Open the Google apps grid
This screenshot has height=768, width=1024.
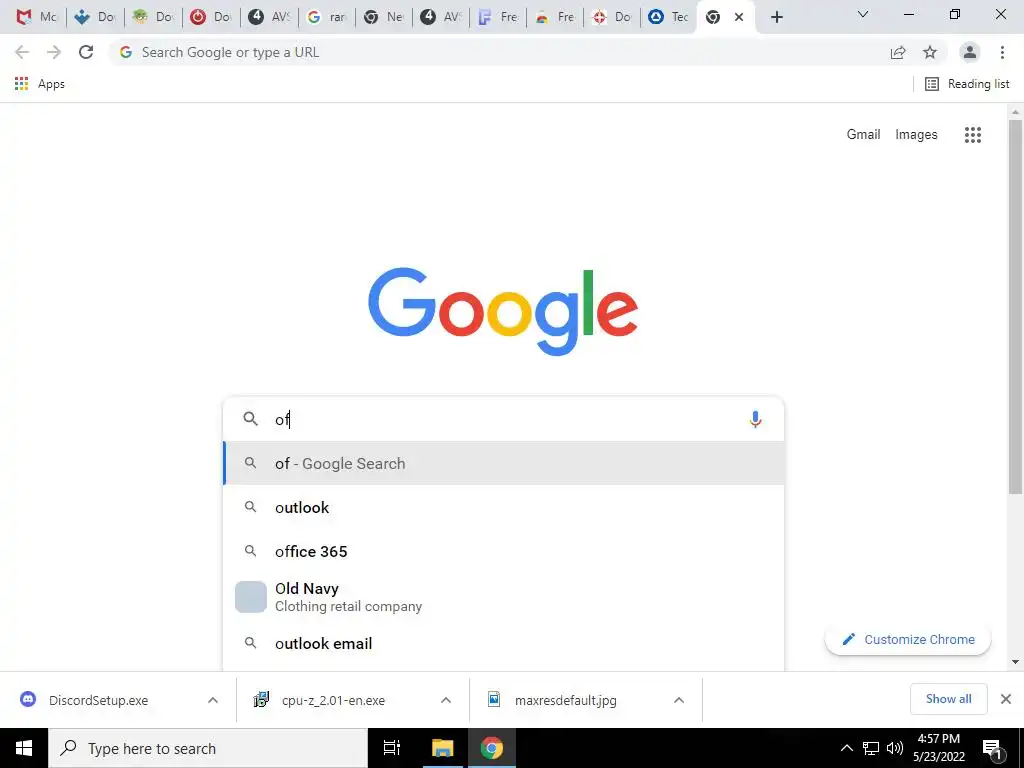pos(972,135)
